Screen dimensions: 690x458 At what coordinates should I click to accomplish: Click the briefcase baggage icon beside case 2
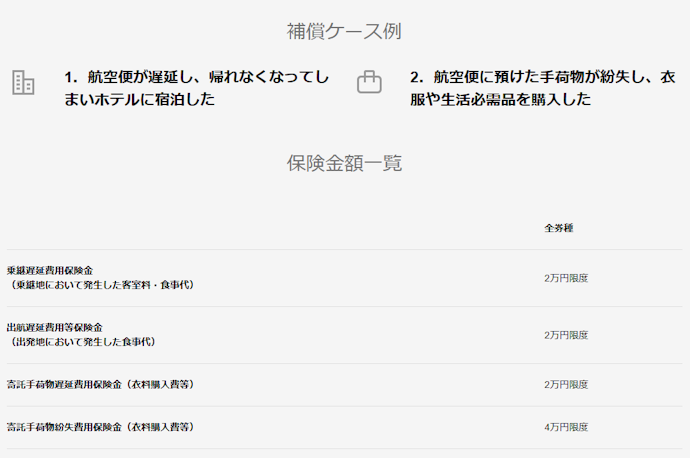click(369, 82)
